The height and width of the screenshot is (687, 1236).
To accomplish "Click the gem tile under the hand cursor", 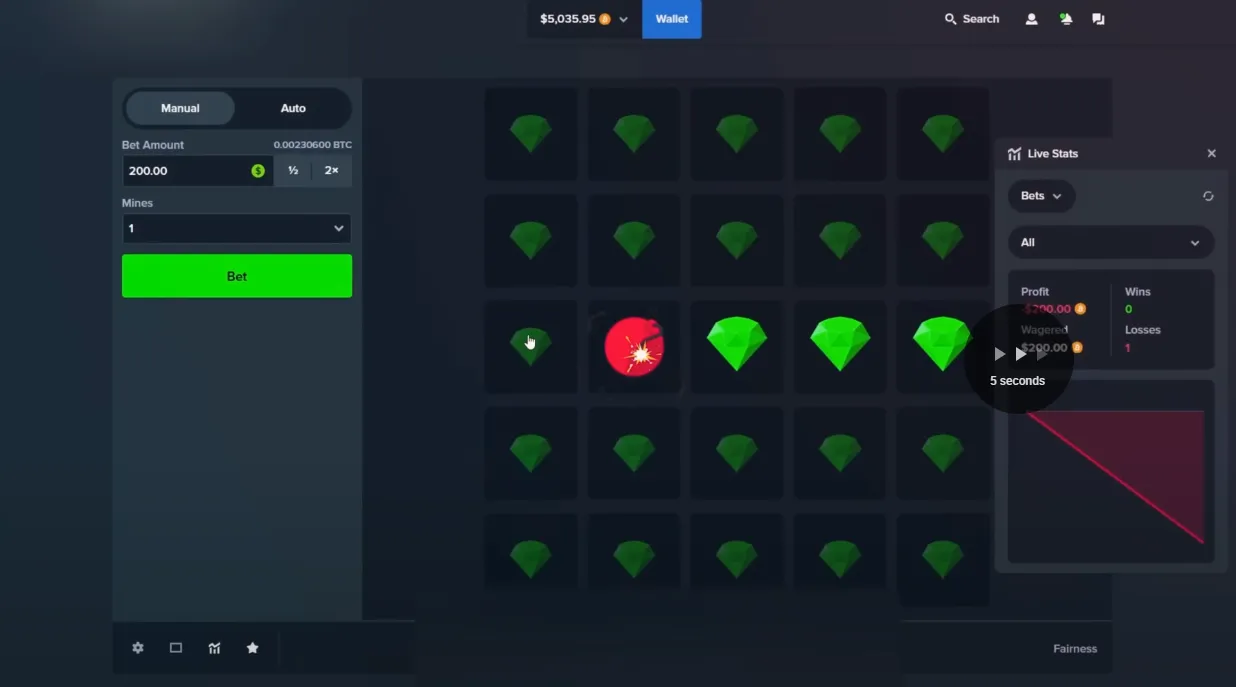I will point(531,347).
